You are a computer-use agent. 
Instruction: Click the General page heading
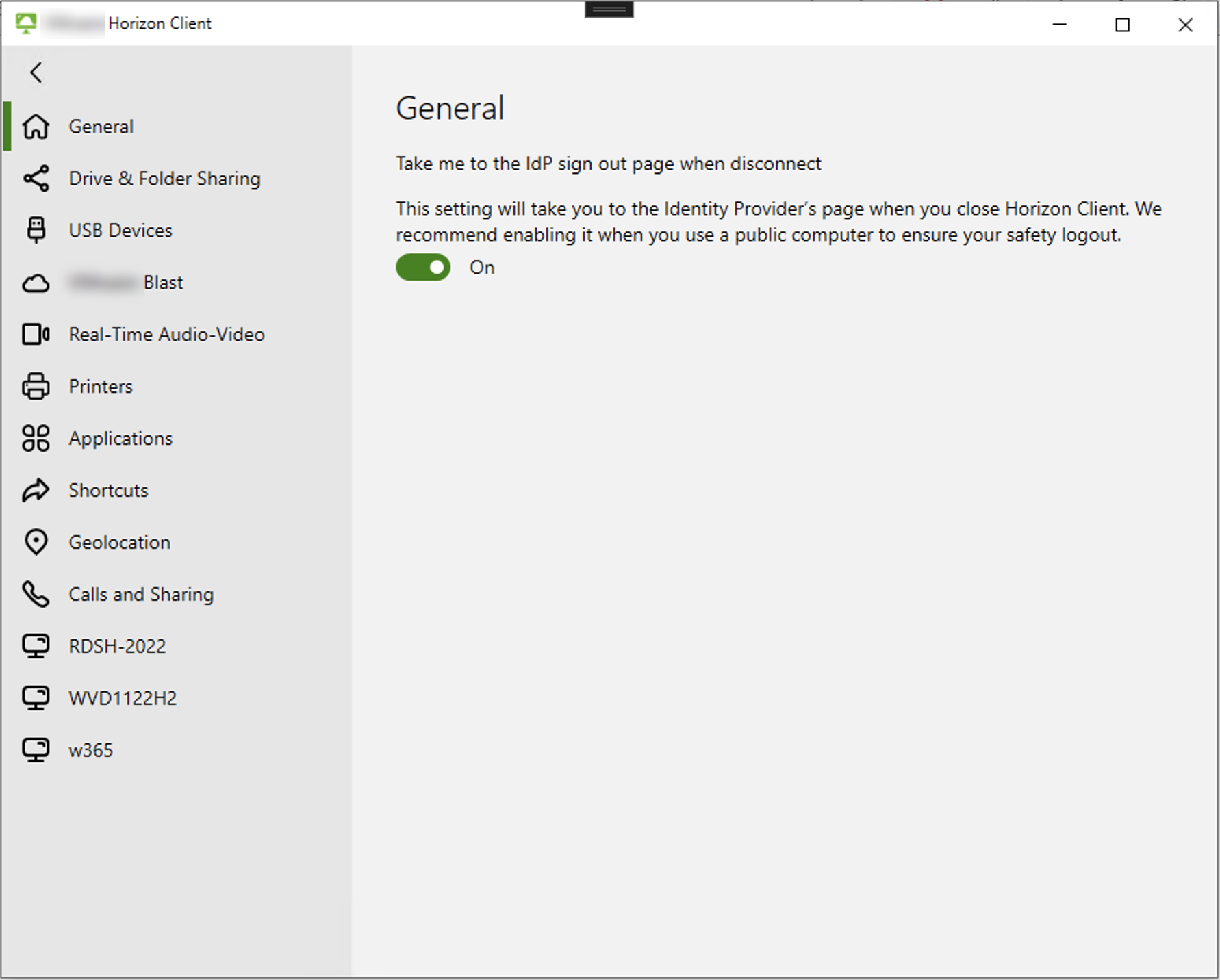(450, 108)
